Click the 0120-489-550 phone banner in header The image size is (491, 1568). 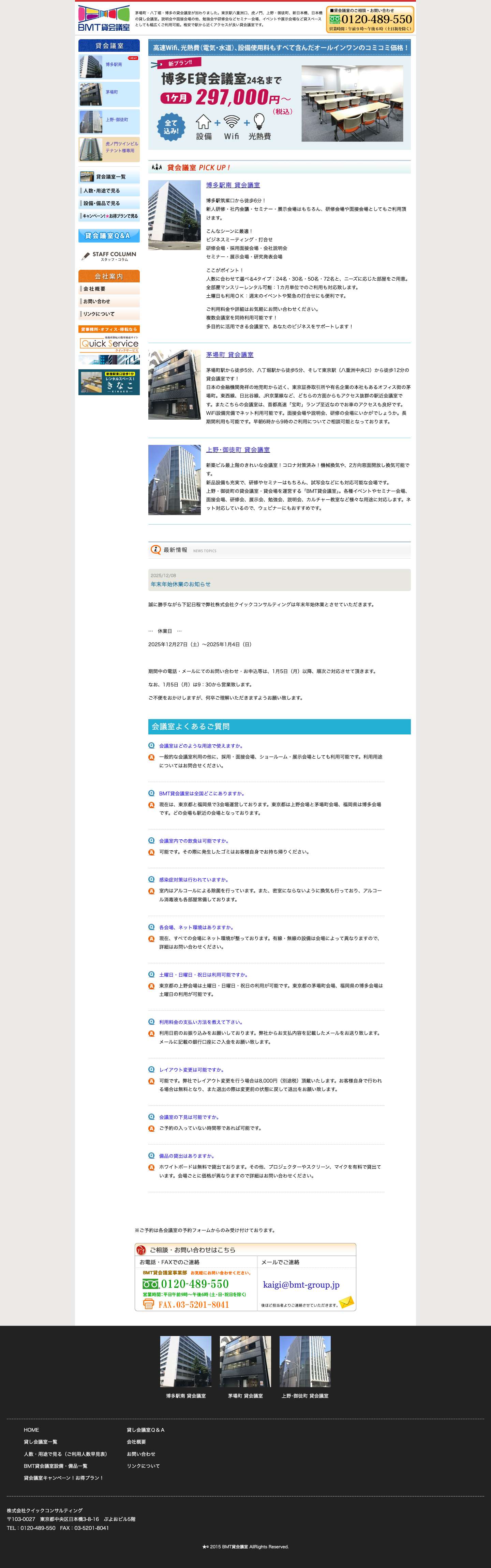coord(370,19)
